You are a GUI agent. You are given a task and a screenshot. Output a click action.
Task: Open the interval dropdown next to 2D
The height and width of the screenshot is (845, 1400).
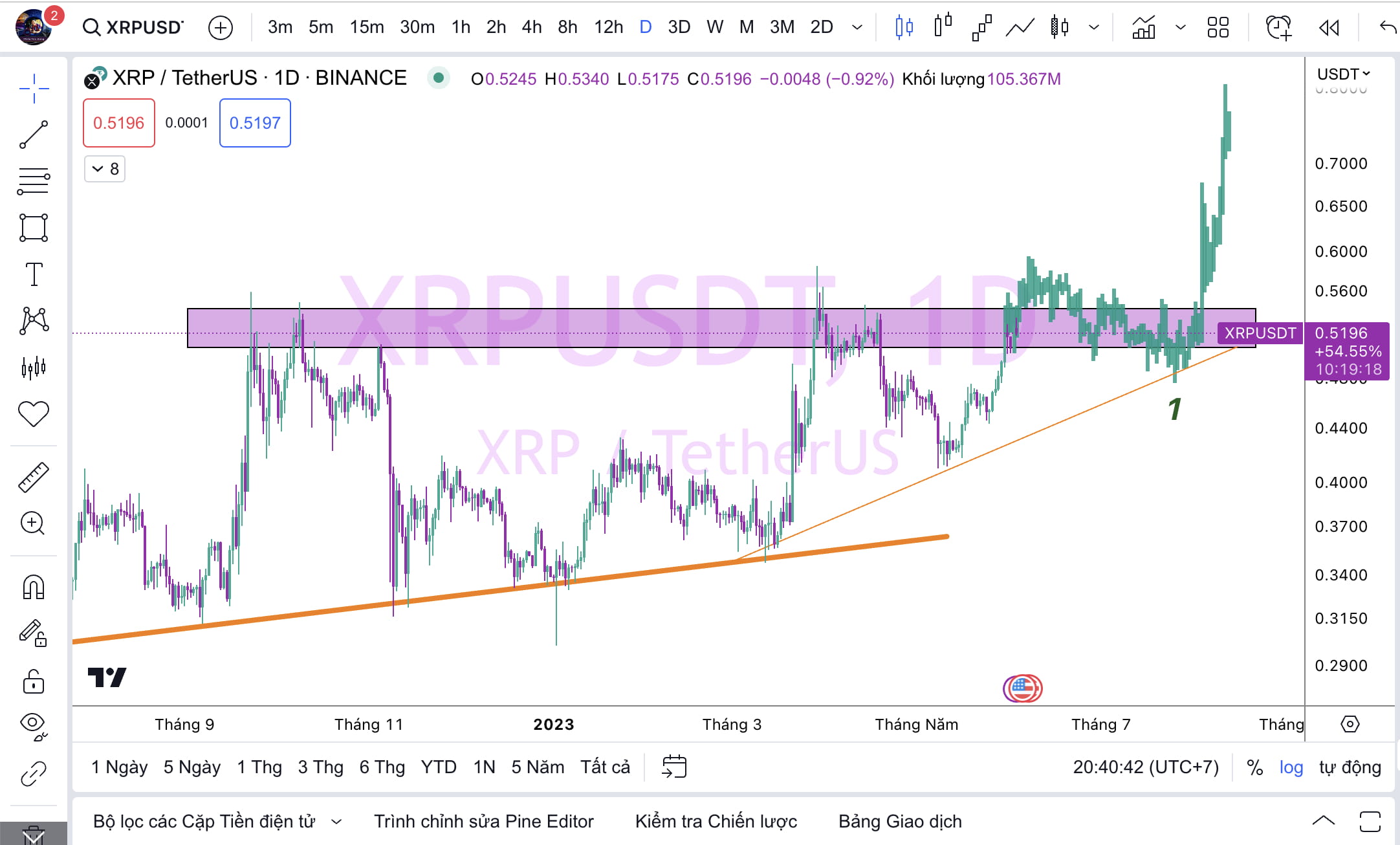coord(858,27)
